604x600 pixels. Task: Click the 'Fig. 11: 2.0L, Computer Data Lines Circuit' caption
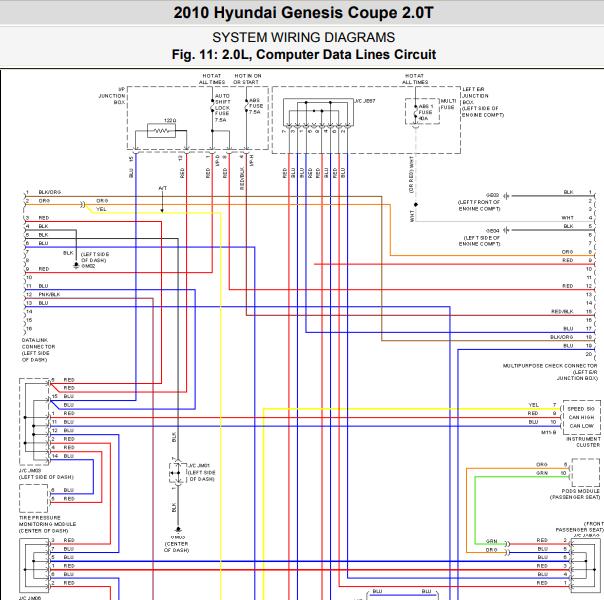(304, 54)
